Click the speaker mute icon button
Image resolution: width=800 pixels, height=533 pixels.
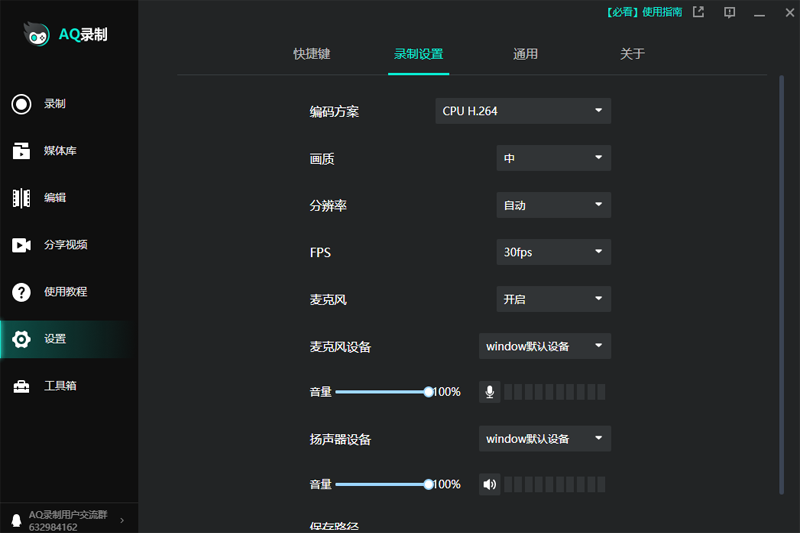pos(489,484)
